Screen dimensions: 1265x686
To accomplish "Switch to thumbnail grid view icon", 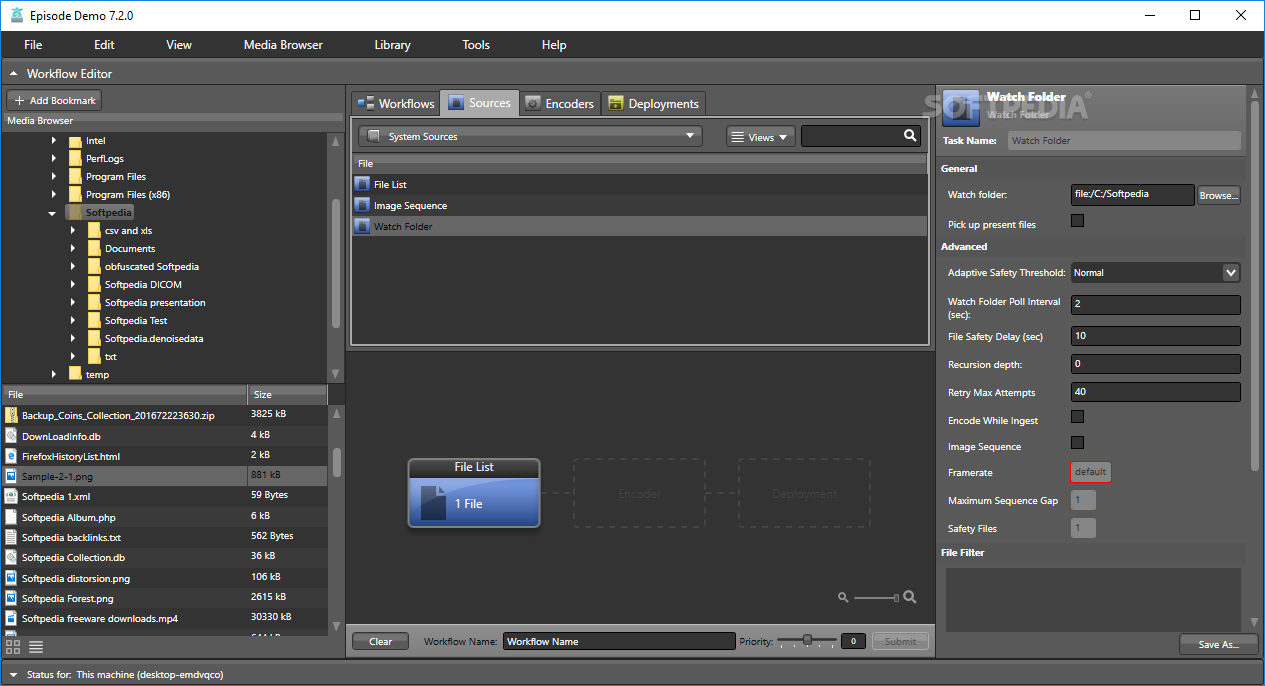I will tap(13, 647).
